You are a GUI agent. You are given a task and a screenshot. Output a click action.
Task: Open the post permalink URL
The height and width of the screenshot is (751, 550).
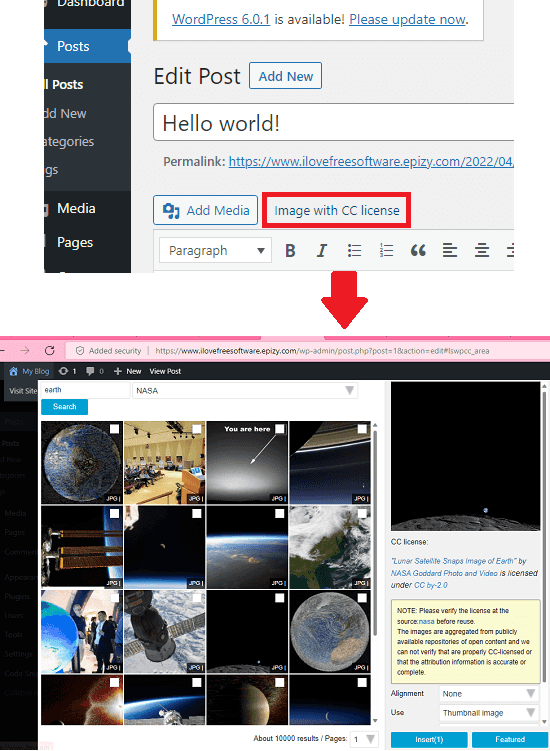[371, 162]
